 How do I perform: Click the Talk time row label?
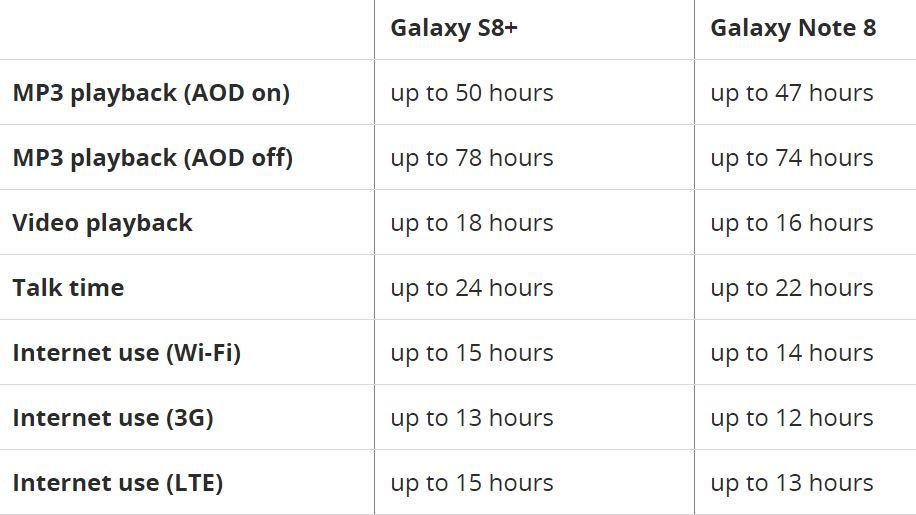[68, 288]
